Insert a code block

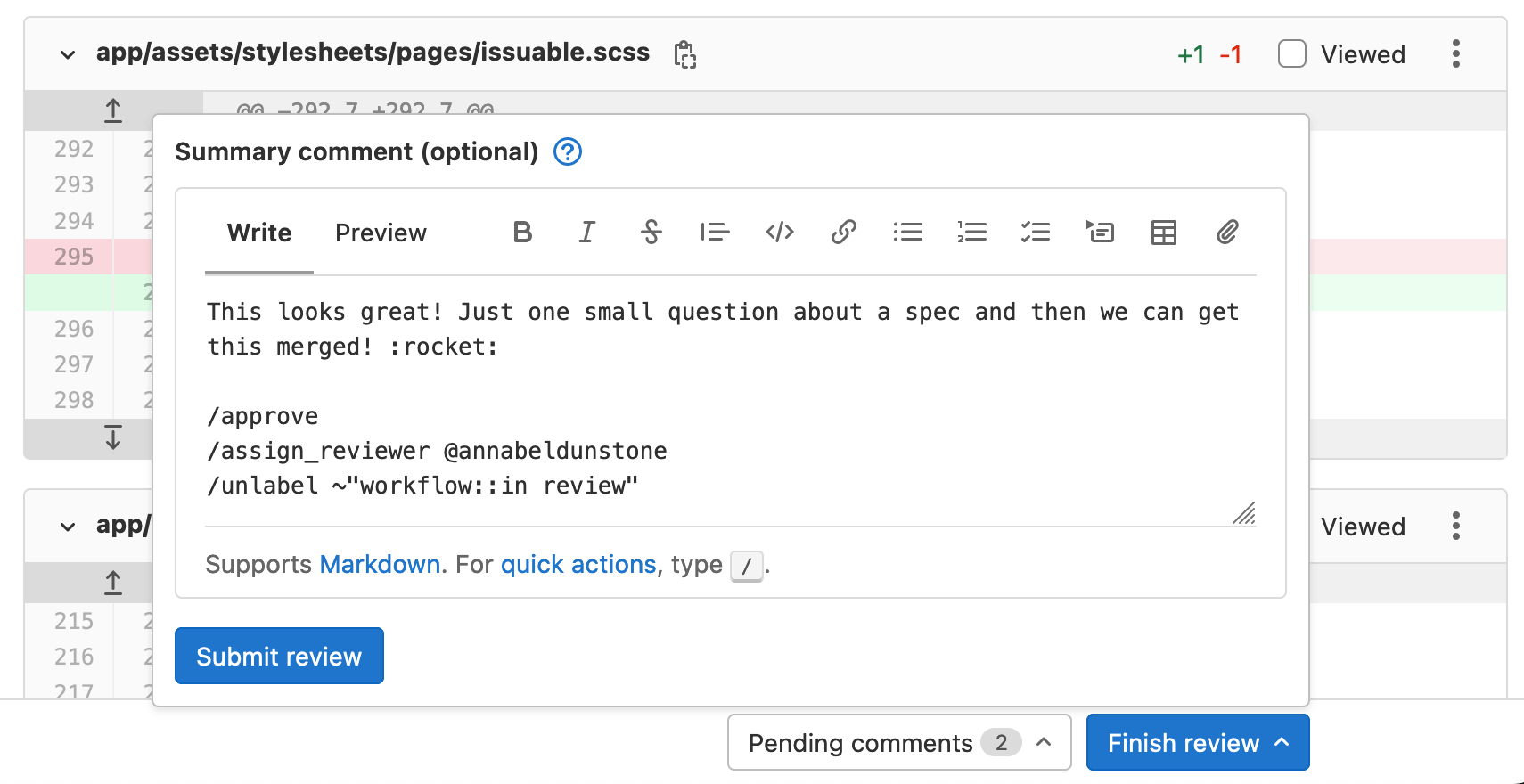pos(780,233)
